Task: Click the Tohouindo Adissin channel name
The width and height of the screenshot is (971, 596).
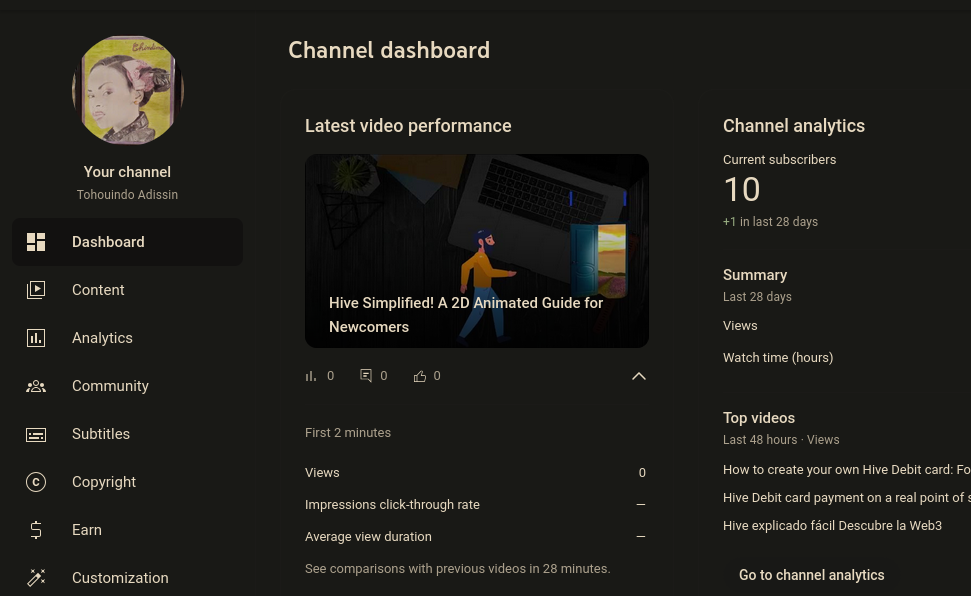Action: tap(127, 195)
